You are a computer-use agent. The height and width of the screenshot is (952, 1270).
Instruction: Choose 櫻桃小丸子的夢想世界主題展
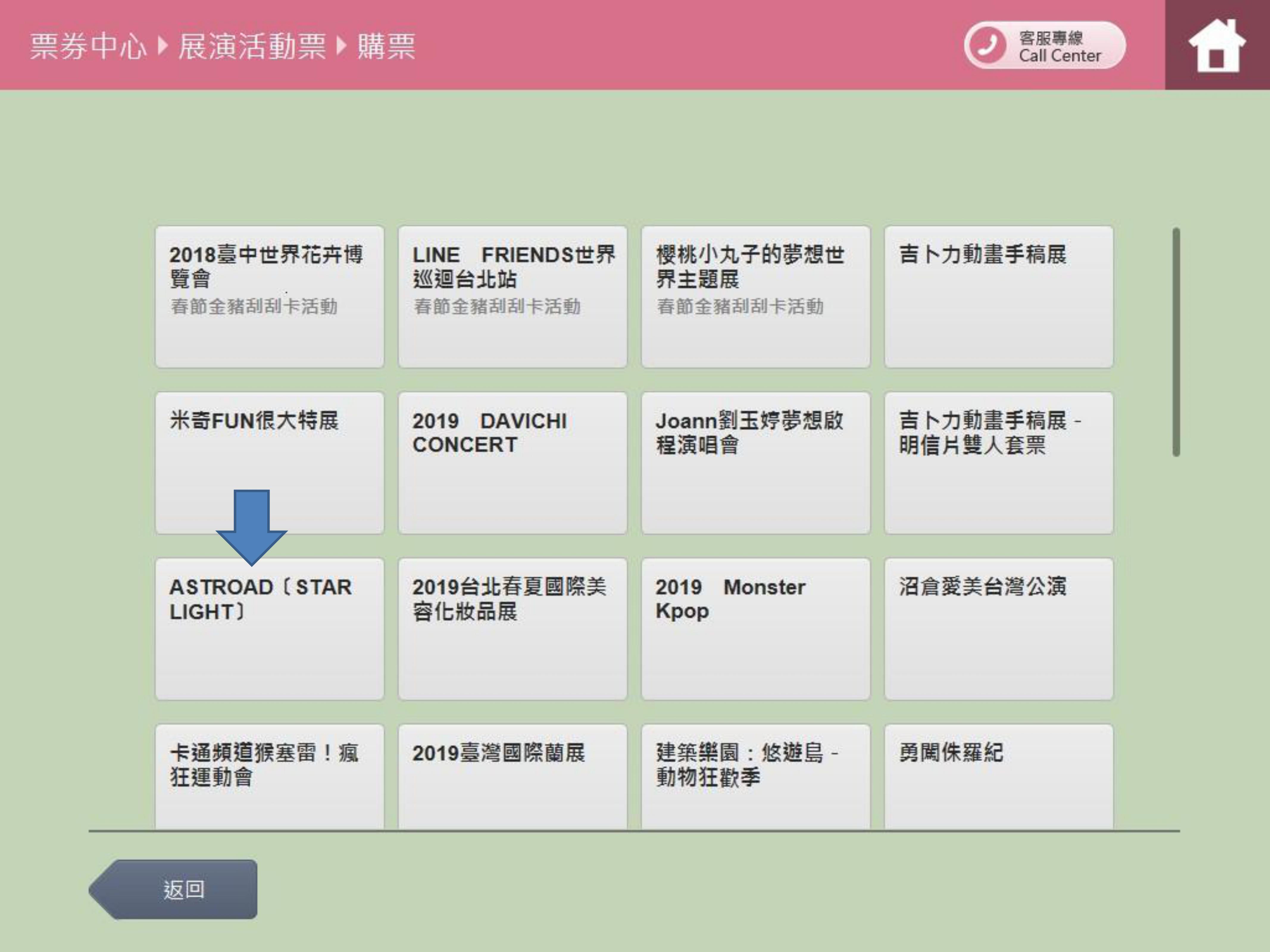[x=756, y=297]
